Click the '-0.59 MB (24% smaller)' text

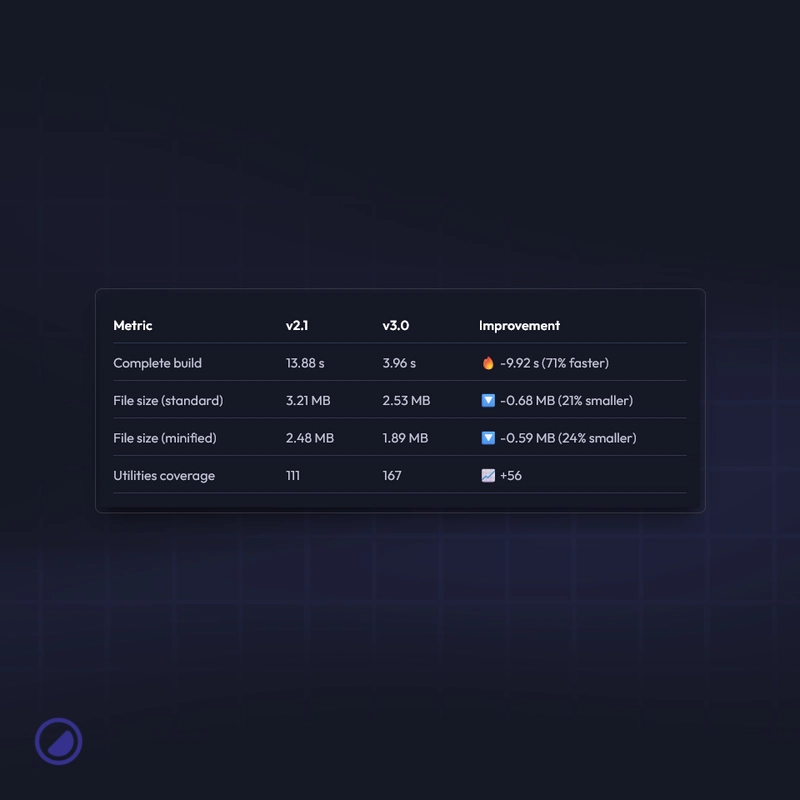click(568, 438)
